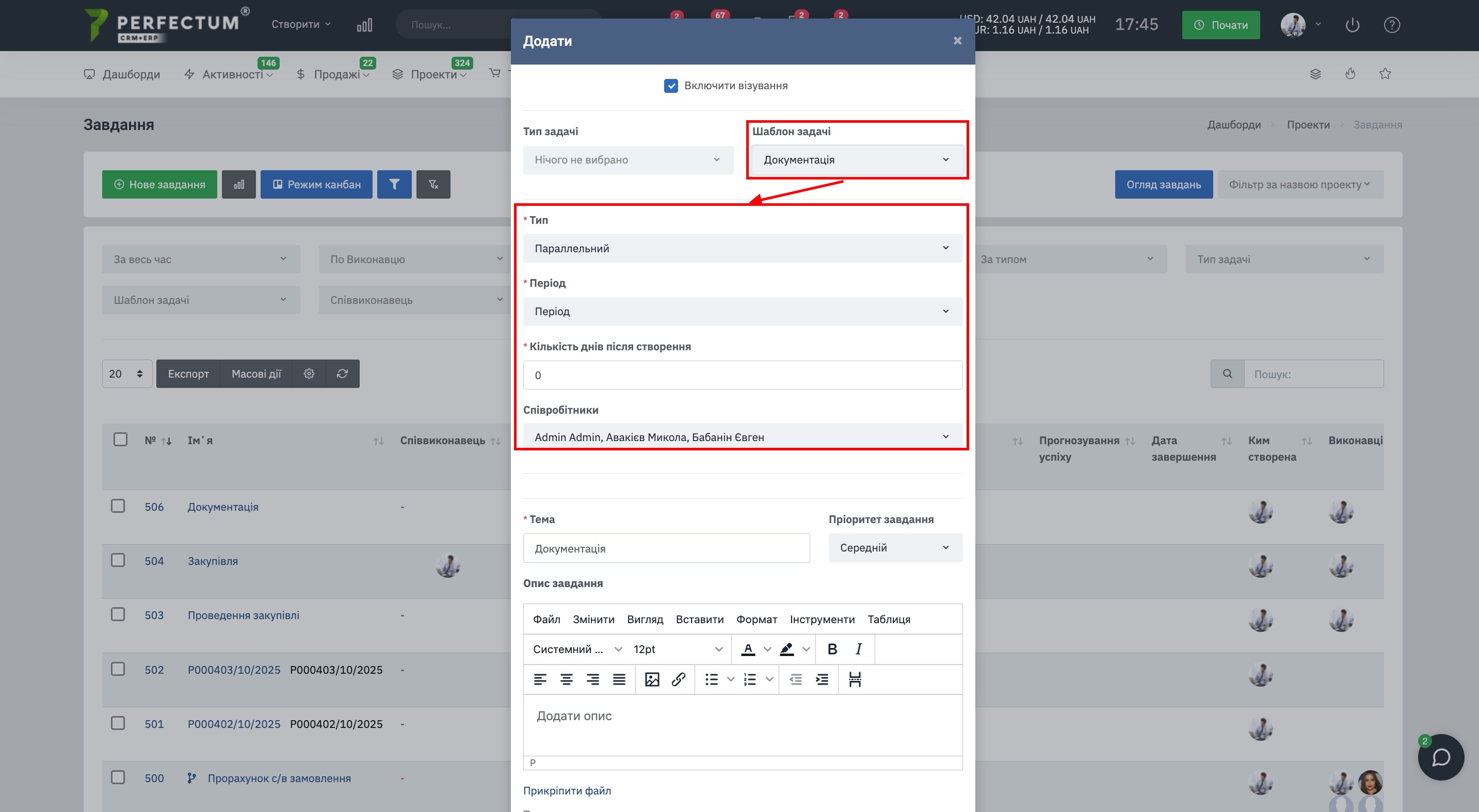Open the Формат menu in the editor
Viewport: 1479px width, 812px height.
[756, 619]
